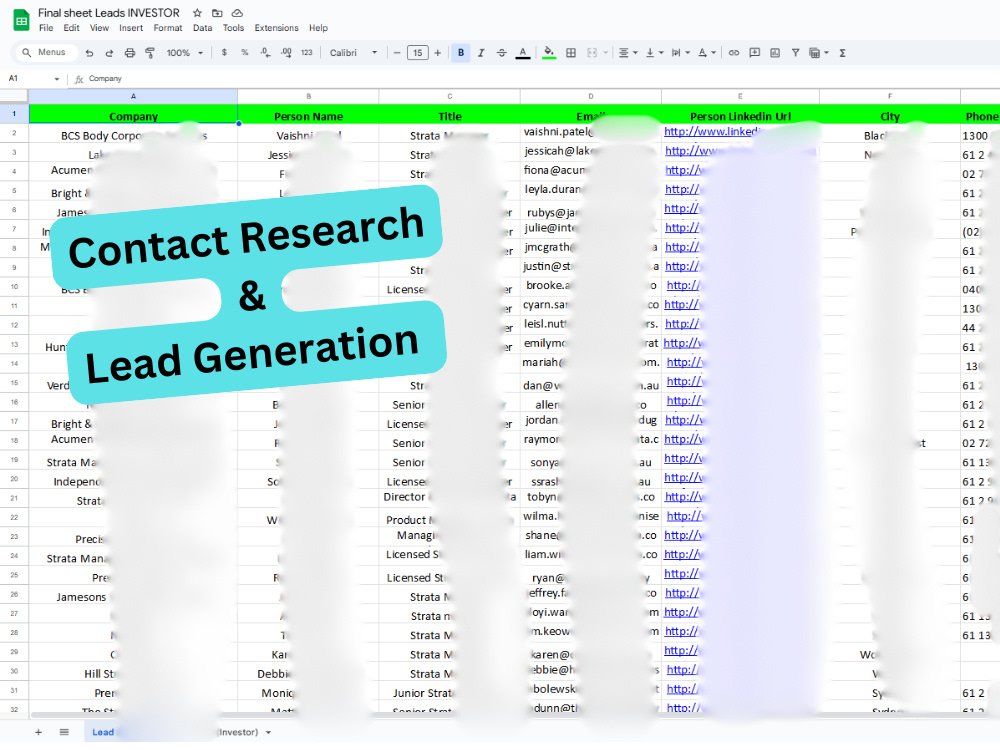Screen dimensions: 1000x750
Task: Toggle Strikethrough formatting
Action: tap(501, 53)
